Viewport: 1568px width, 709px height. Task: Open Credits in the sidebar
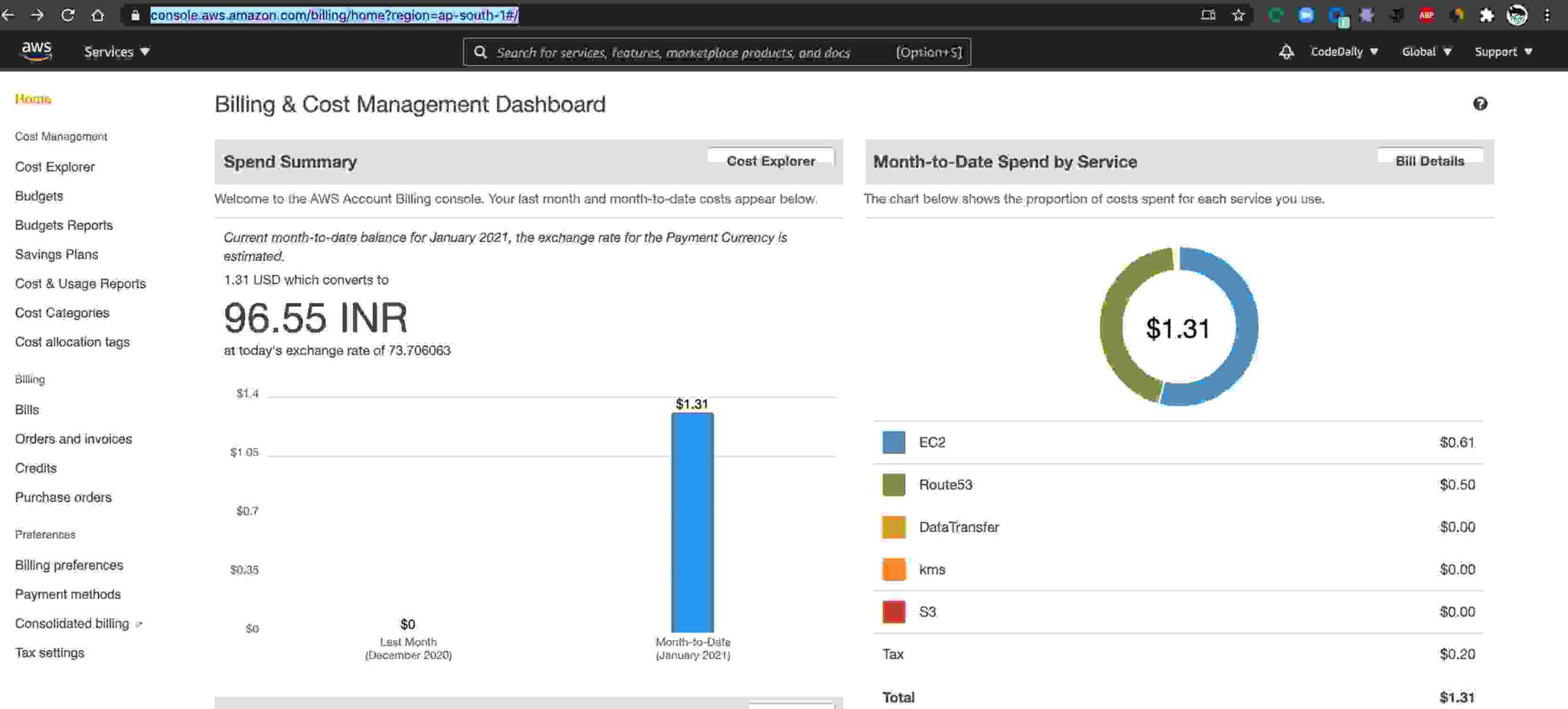click(x=36, y=468)
